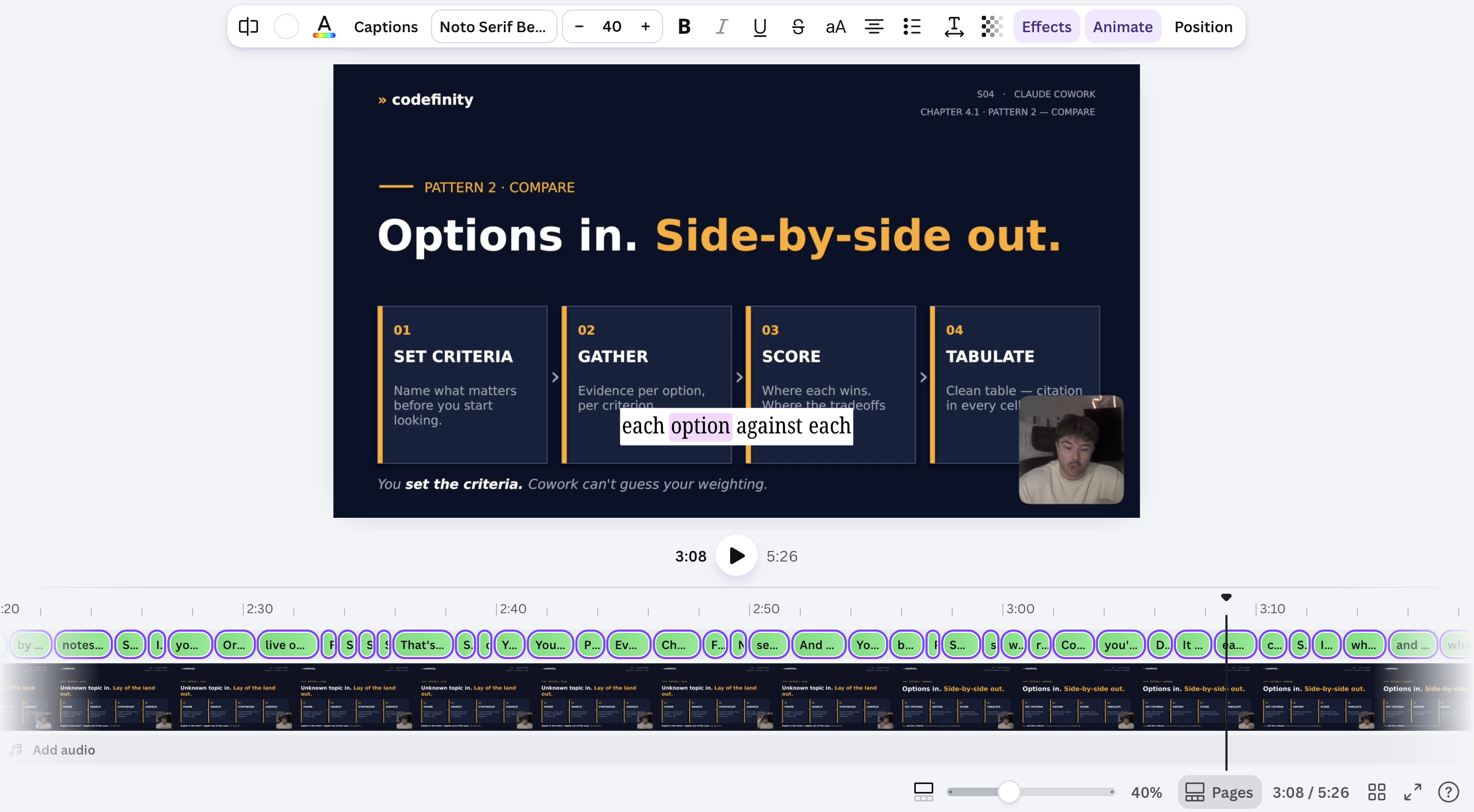Image resolution: width=1474 pixels, height=812 pixels.
Task: Open text alignment options
Action: [874, 26]
